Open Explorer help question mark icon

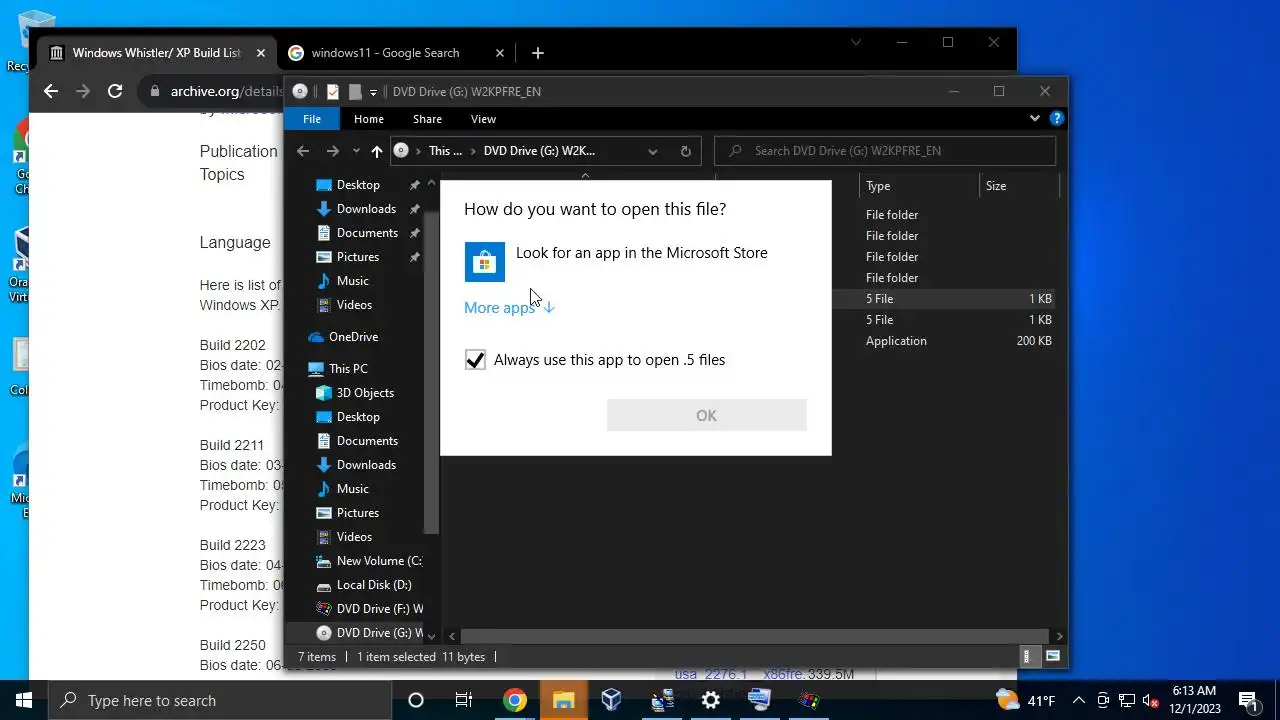coord(1056,118)
